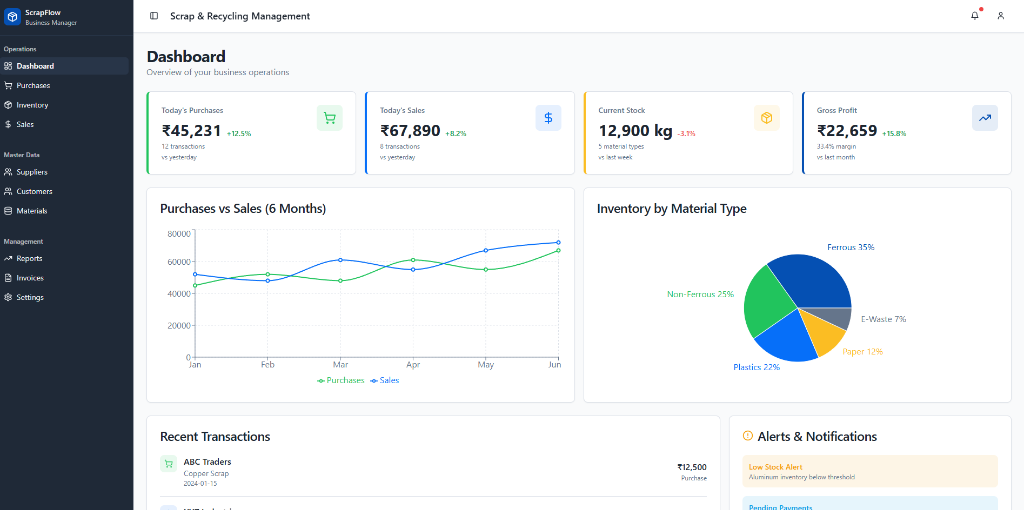This screenshot has width=1024, height=510.
Task: Click the blue dollar icon on Today's Sales card
Action: tap(549, 118)
